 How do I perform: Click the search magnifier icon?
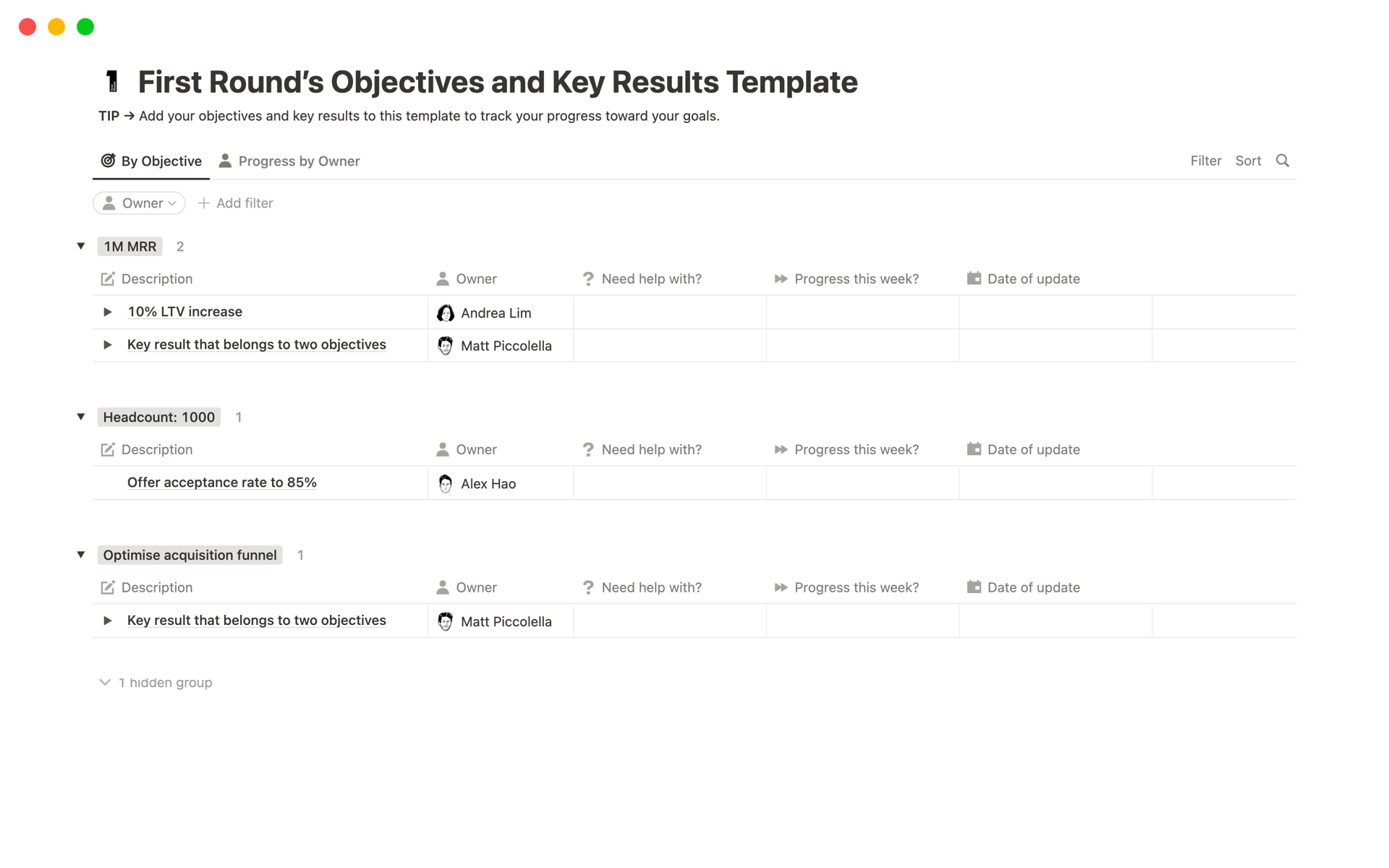1283,161
